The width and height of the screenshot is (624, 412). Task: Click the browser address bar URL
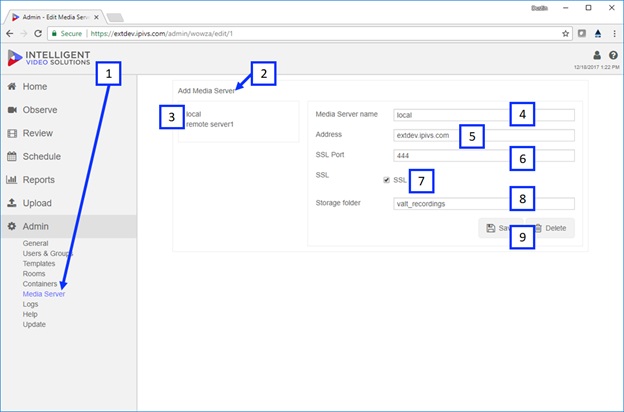(x=162, y=34)
